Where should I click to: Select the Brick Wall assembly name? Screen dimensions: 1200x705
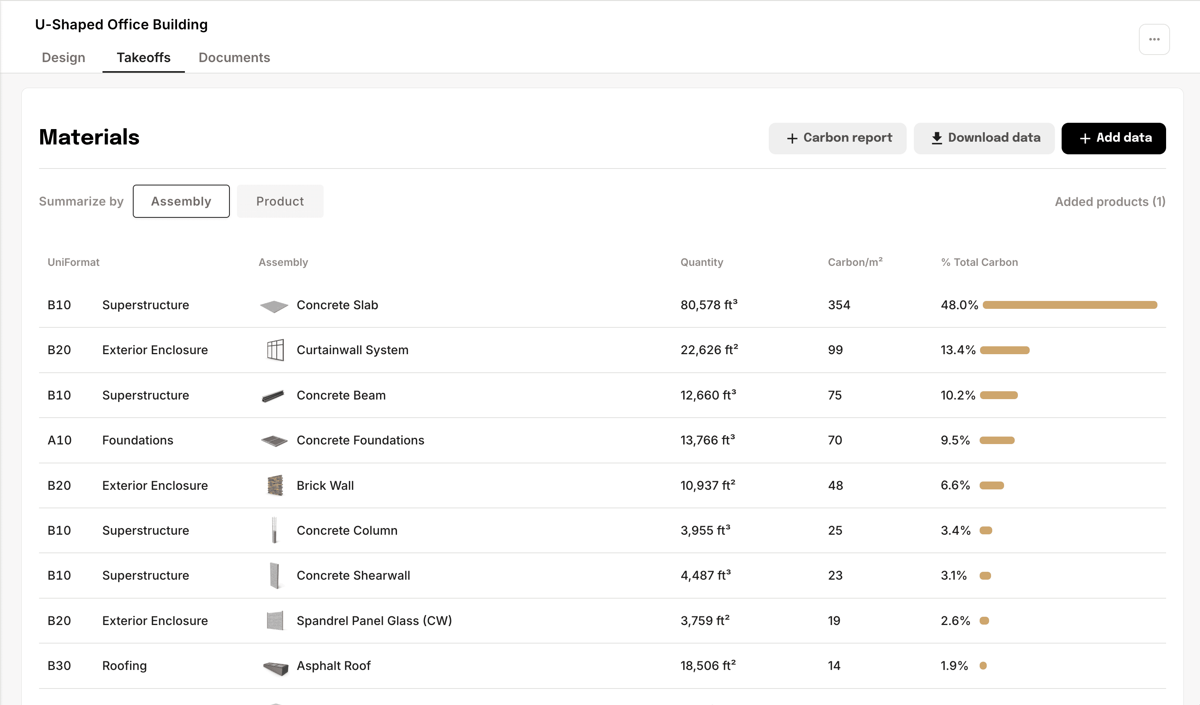pyautogui.click(x=325, y=485)
